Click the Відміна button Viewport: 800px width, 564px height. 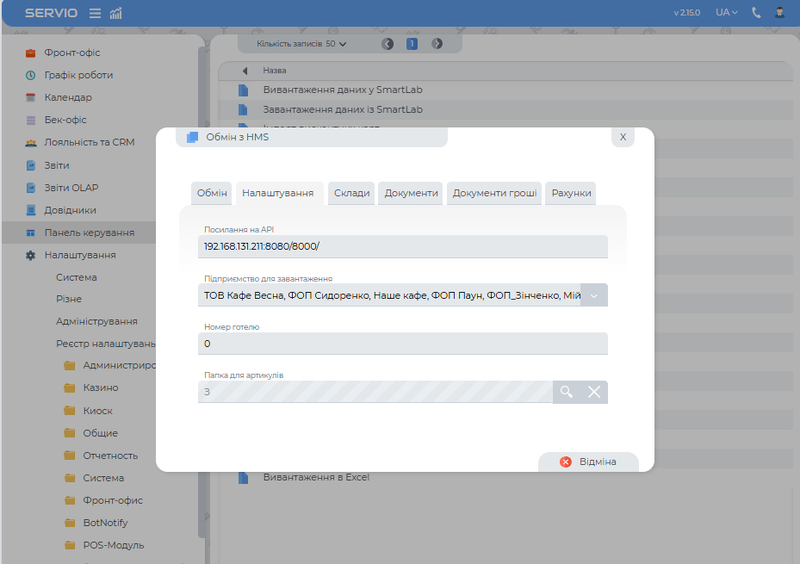click(588, 462)
